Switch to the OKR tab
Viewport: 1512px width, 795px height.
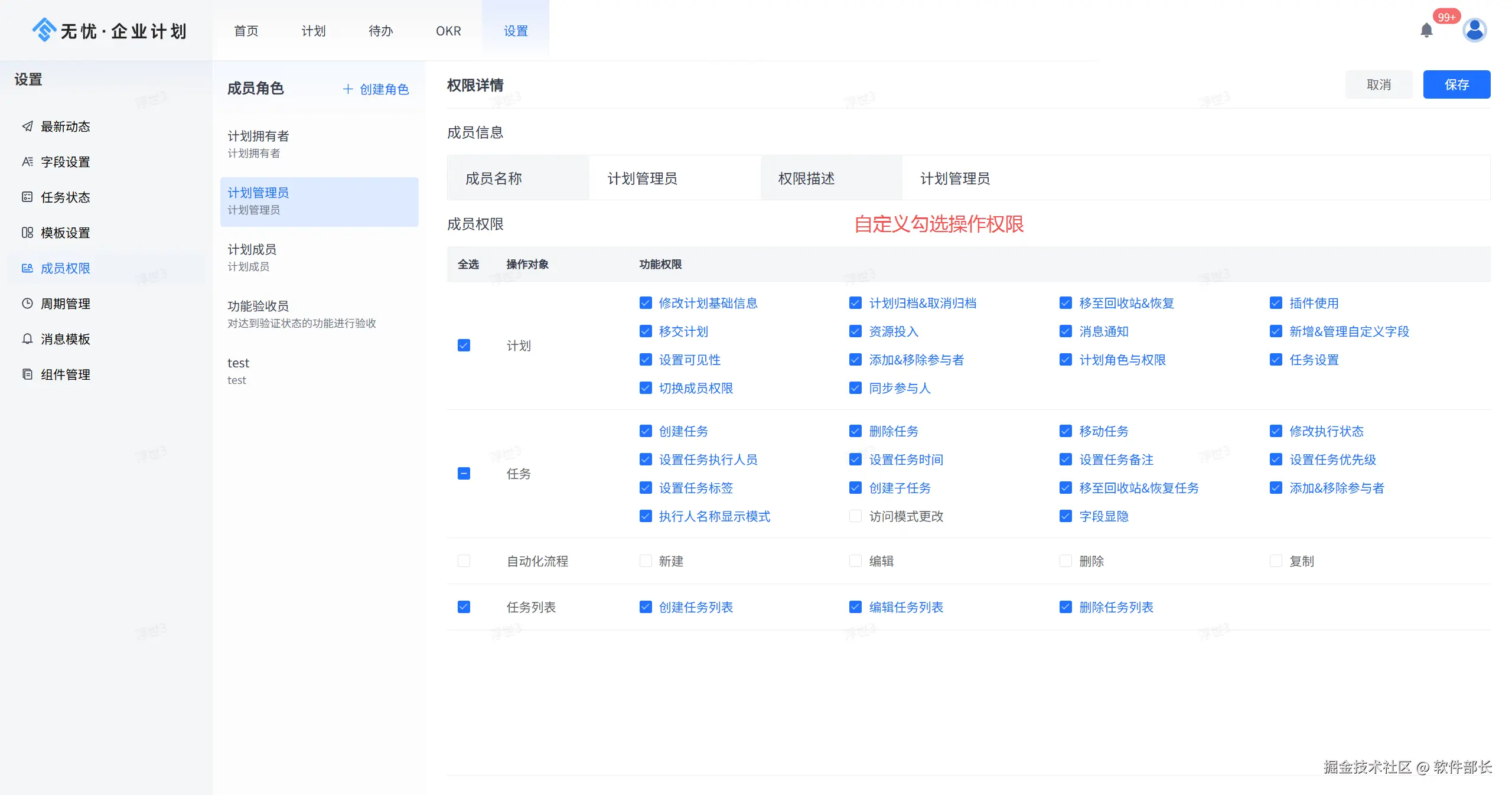tap(448, 31)
